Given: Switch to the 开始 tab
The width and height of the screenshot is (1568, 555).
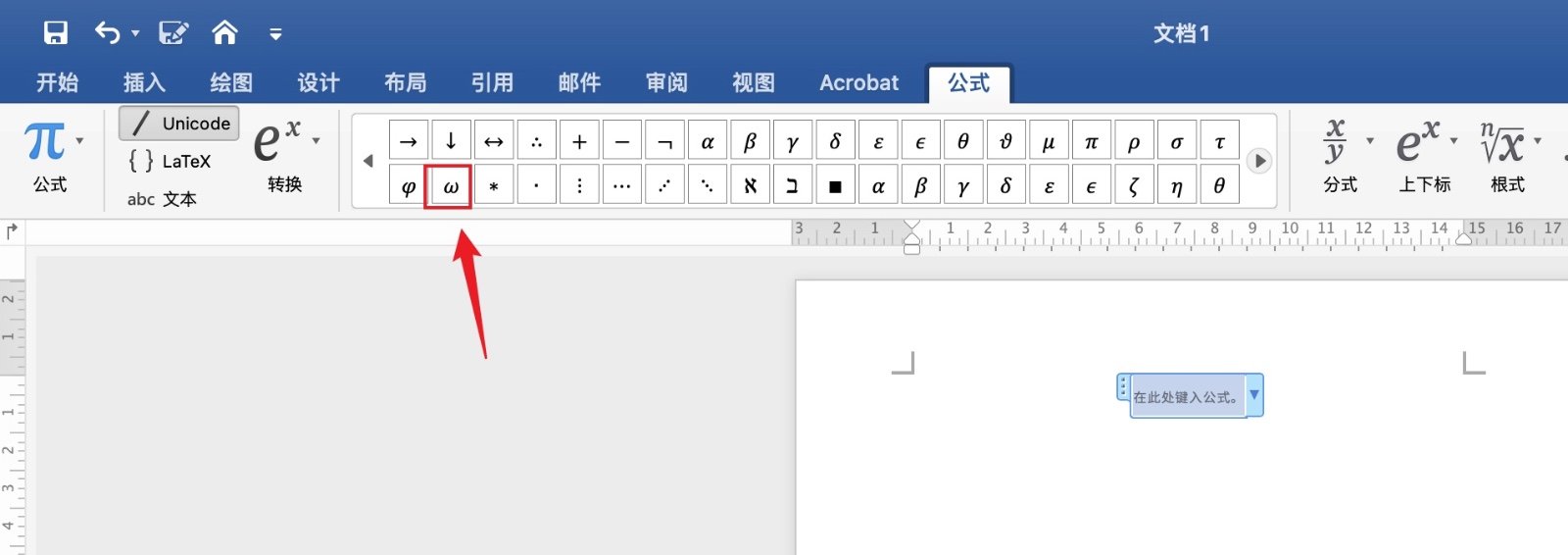Looking at the screenshot, I should [57, 82].
